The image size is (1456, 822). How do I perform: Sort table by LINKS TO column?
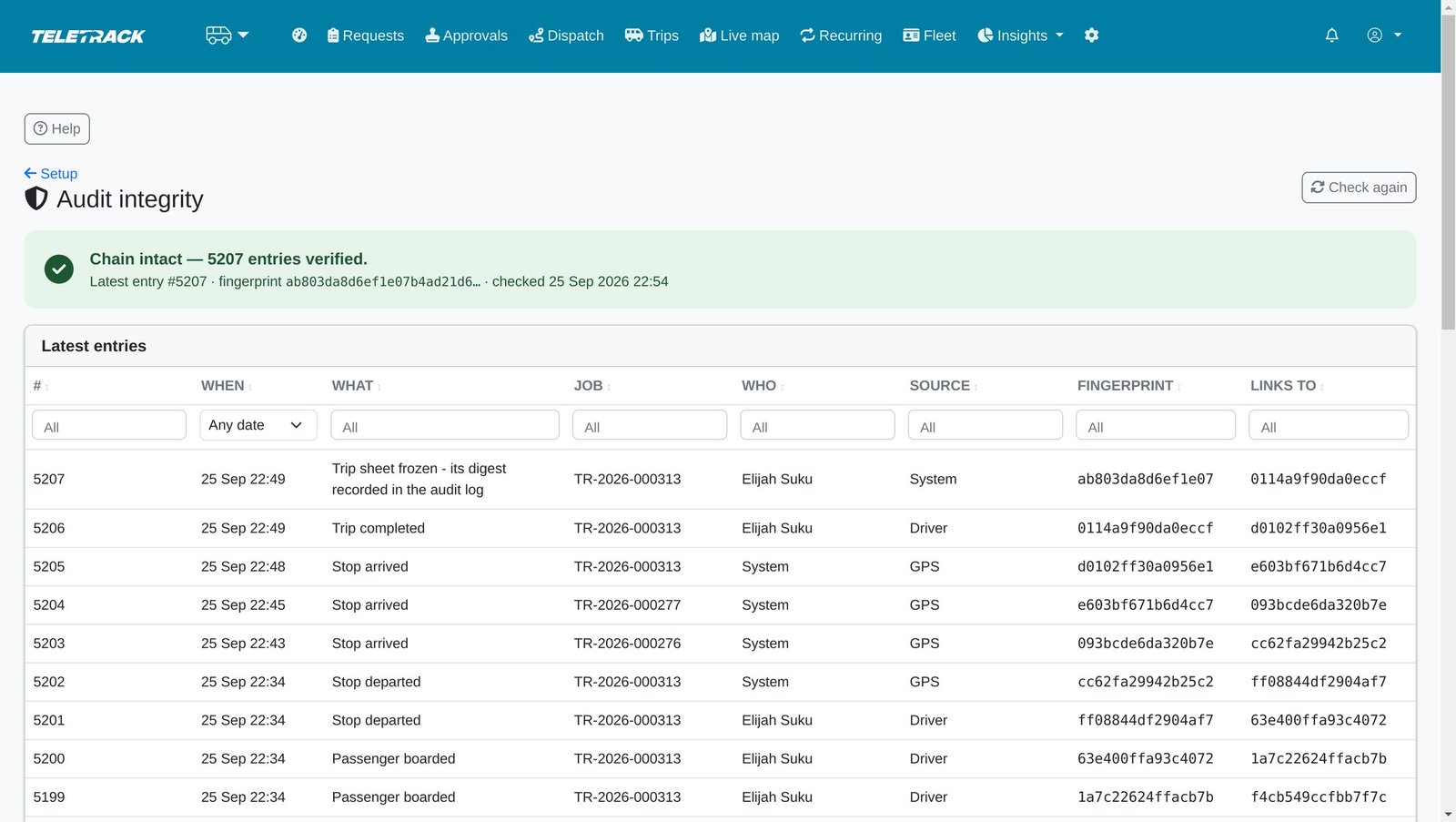click(1287, 386)
